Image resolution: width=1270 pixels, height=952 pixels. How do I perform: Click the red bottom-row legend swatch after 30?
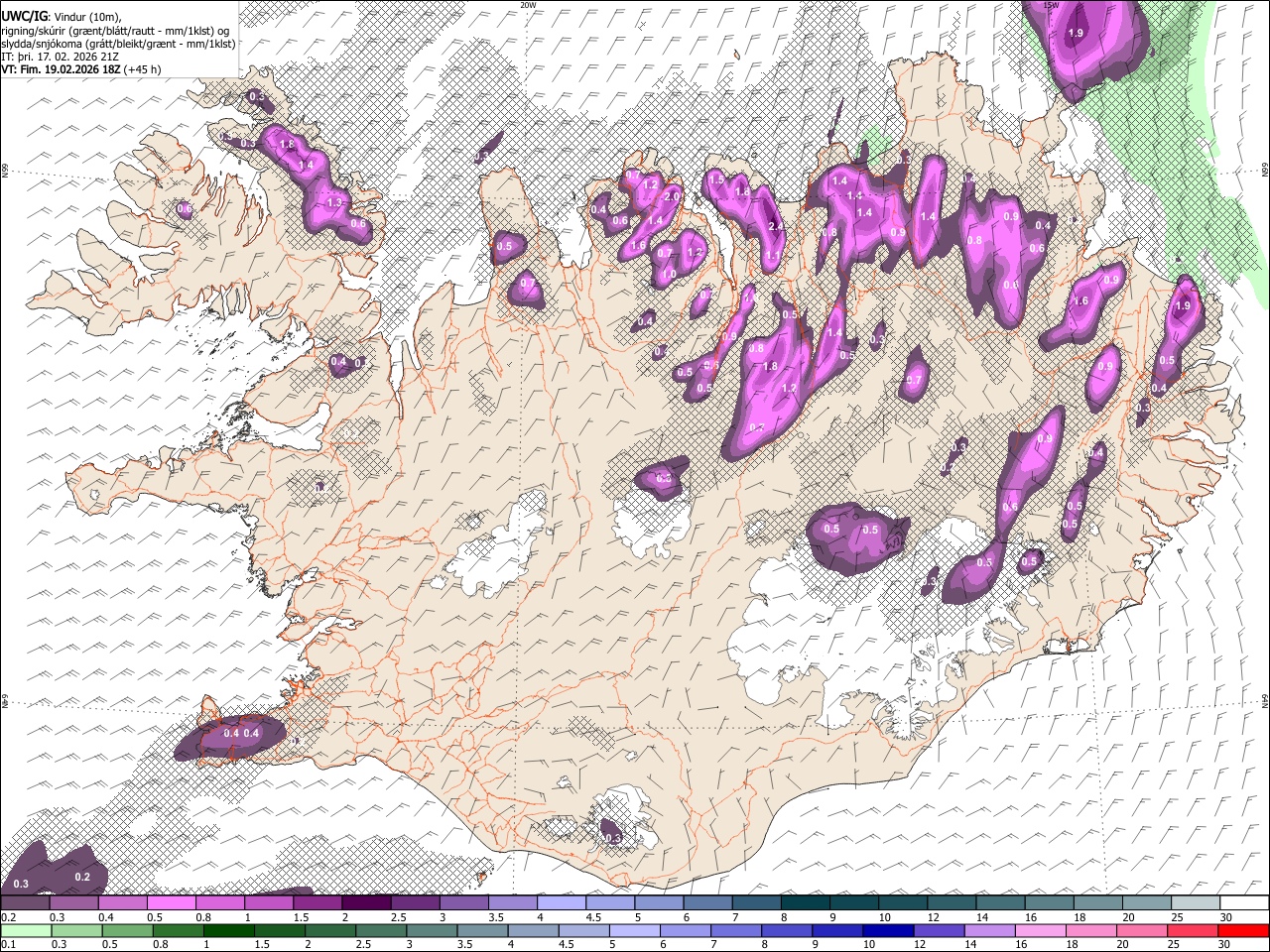[1244, 930]
